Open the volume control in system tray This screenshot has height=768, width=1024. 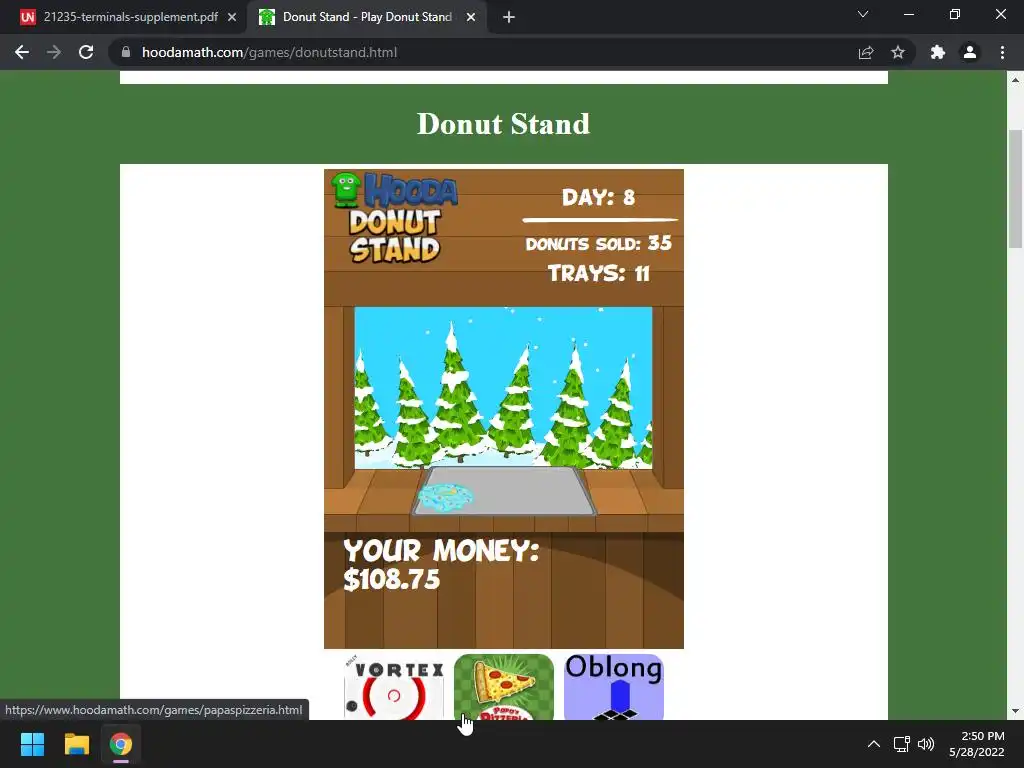[926, 744]
